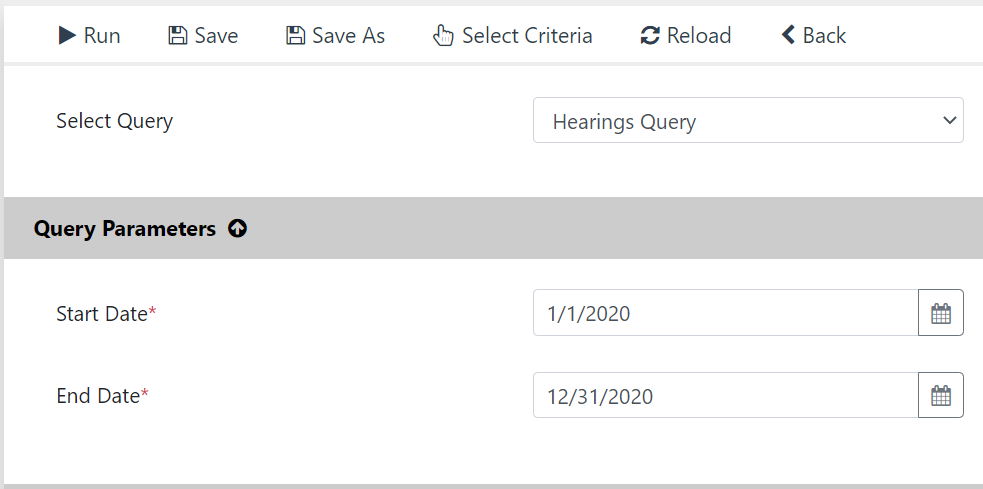Click the Run play triangle icon
The width and height of the screenshot is (983, 489).
[x=67, y=35]
